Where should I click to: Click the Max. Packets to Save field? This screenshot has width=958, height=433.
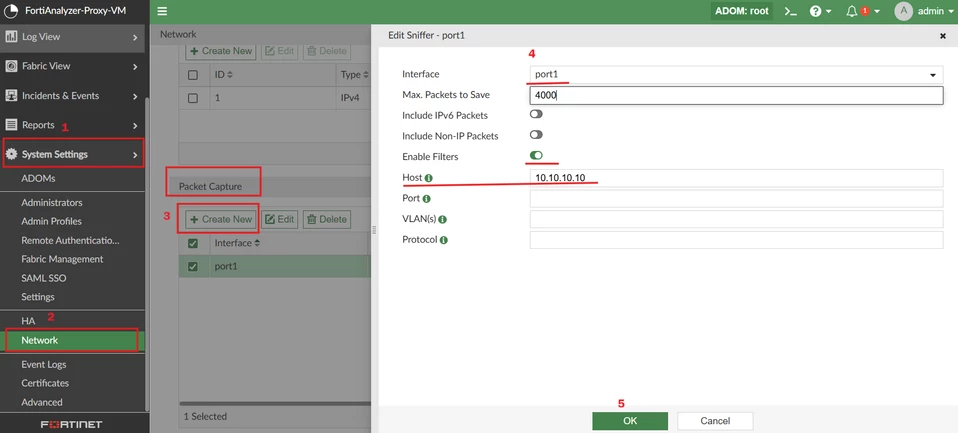tap(736, 95)
